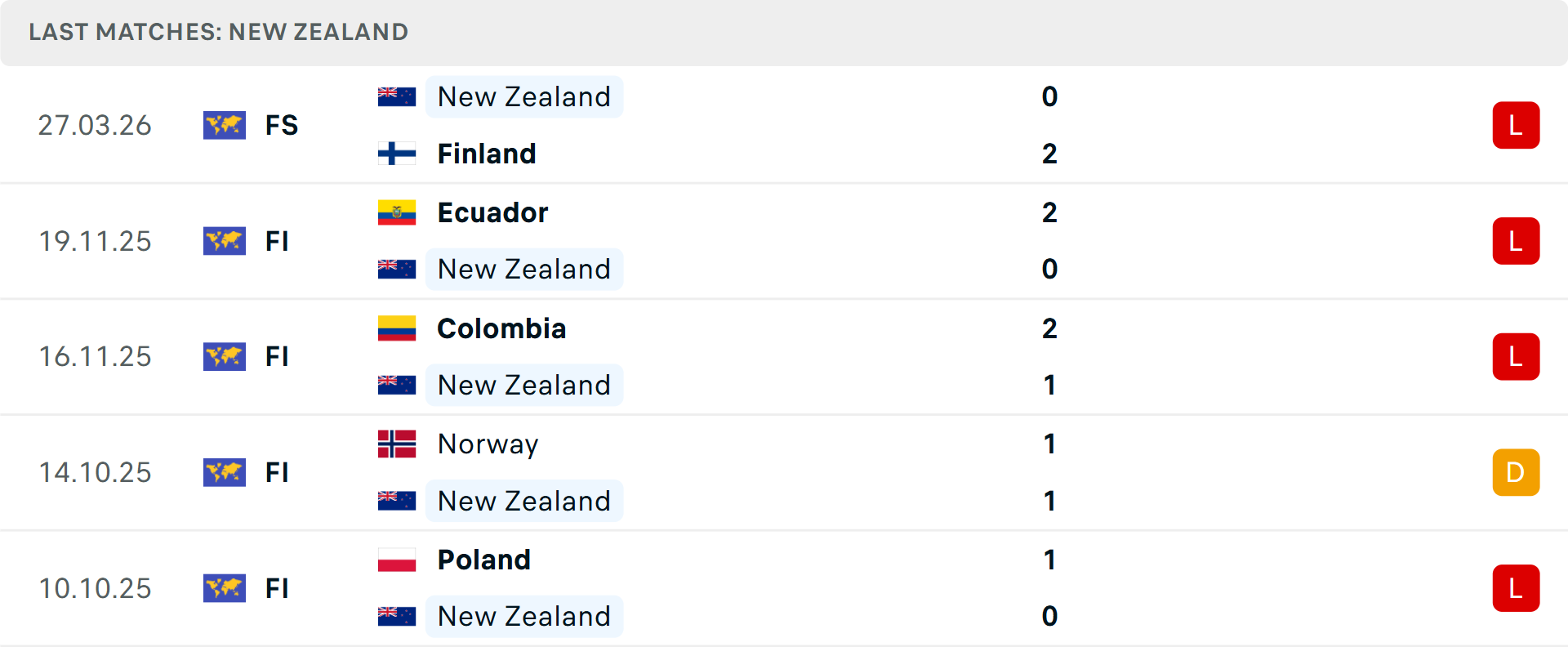The image size is (1568, 647).
Task: Click the red L badge for the Finland match
Action: (1516, 125)
